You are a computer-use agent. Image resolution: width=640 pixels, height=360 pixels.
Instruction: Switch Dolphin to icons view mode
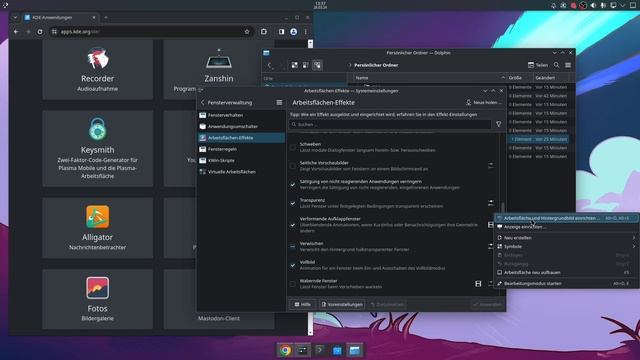(295, 65)
